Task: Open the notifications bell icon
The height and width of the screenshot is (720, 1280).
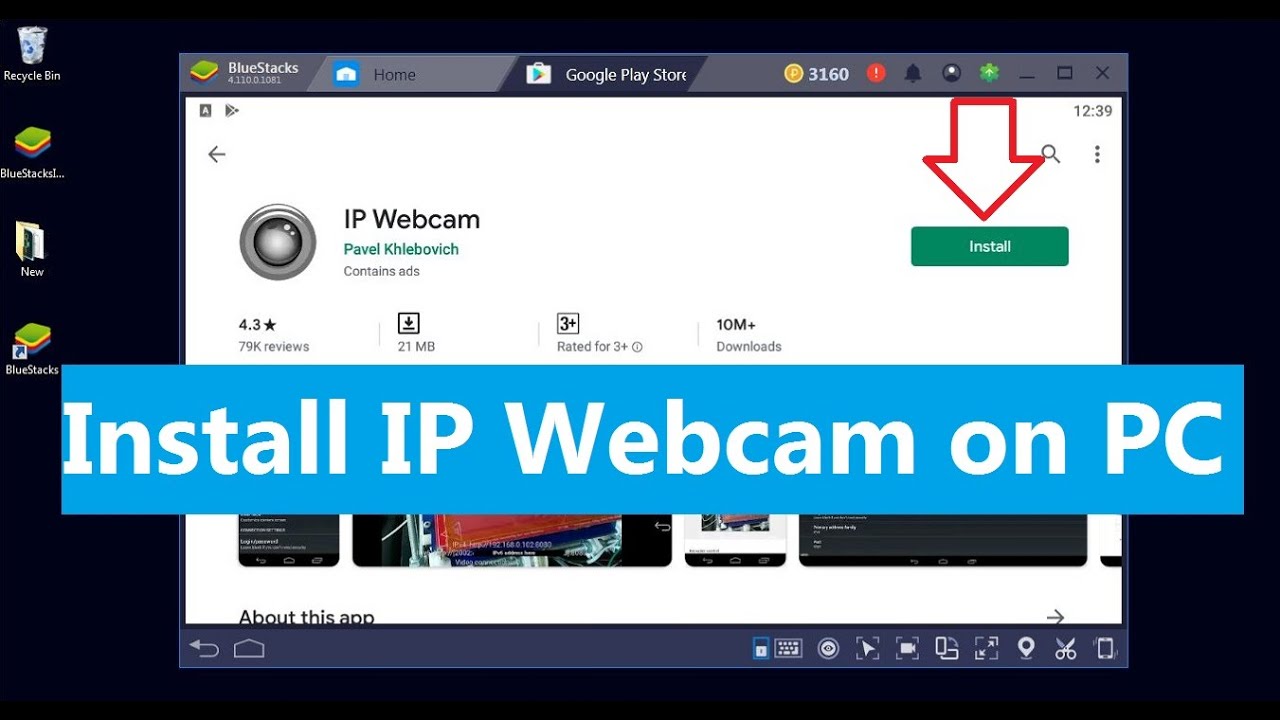Action: coord(913,73)
